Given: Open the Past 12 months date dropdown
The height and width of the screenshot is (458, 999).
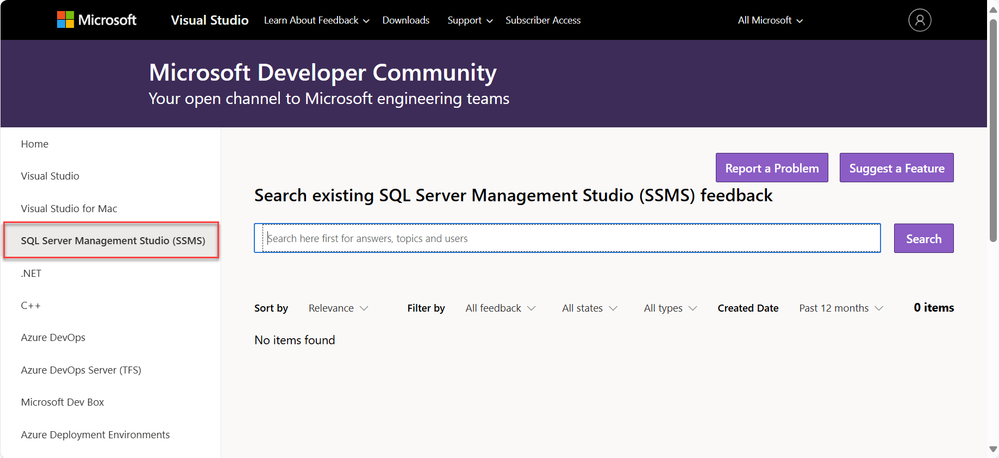Looking at the screenshot, I should (841, 308).
